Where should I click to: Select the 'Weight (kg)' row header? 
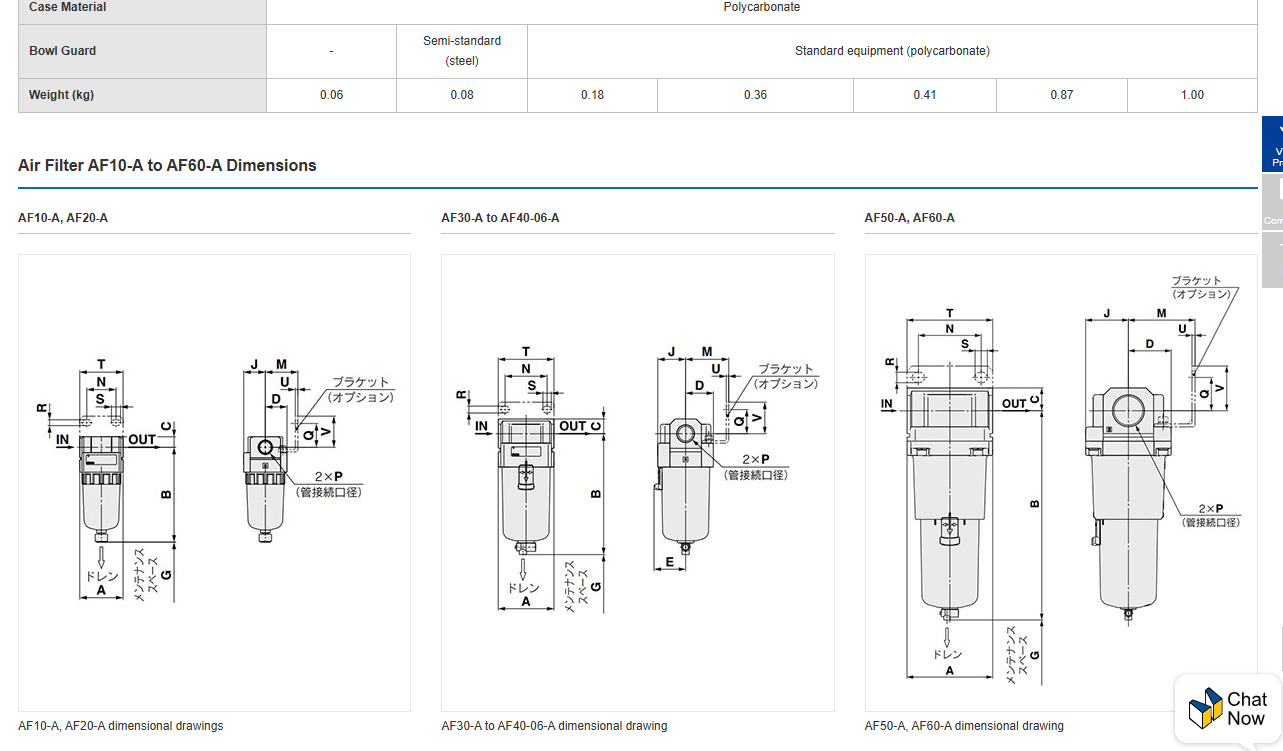click(142, 95)
